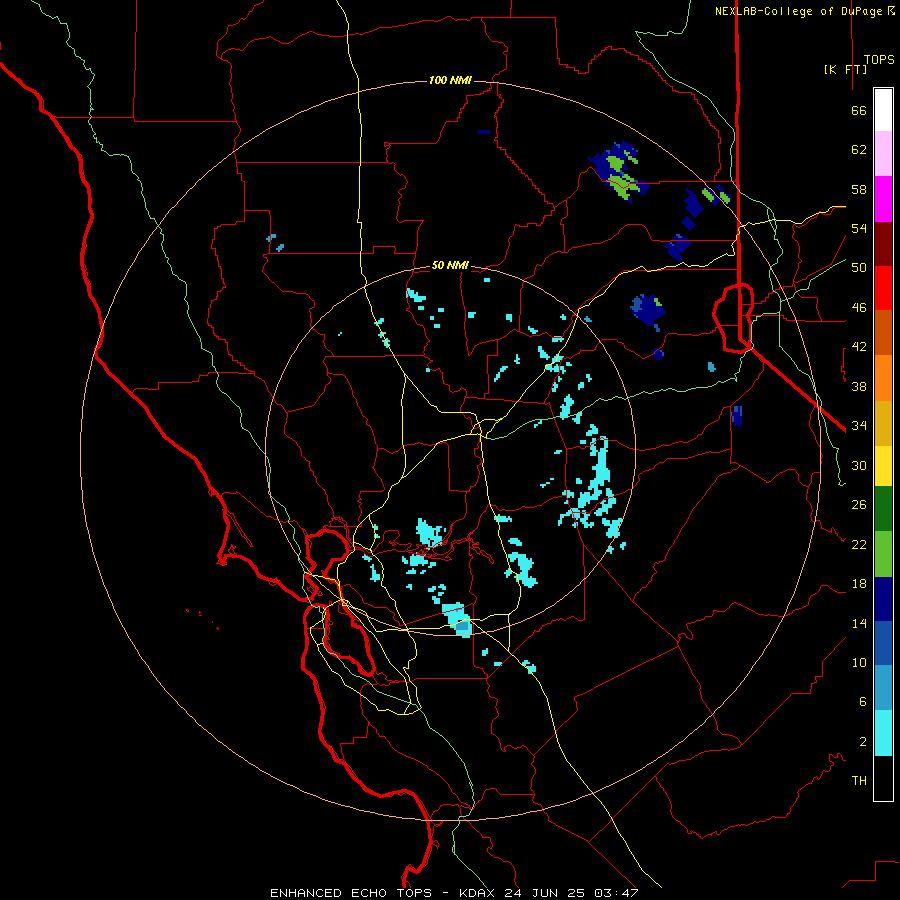Click the '50 NMI' range ring label
This screenshot has height=900, width=900.
(x=450, y=265)
